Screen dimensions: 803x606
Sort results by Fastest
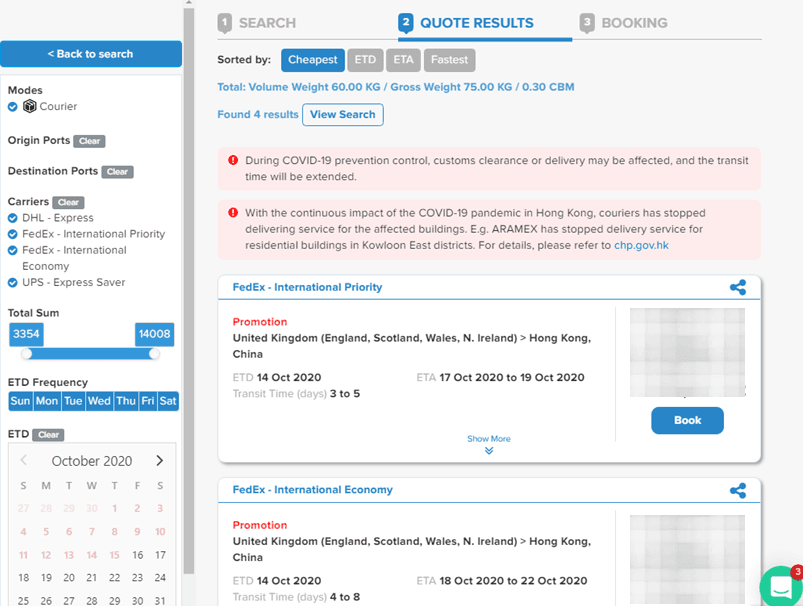click(449, 60)
